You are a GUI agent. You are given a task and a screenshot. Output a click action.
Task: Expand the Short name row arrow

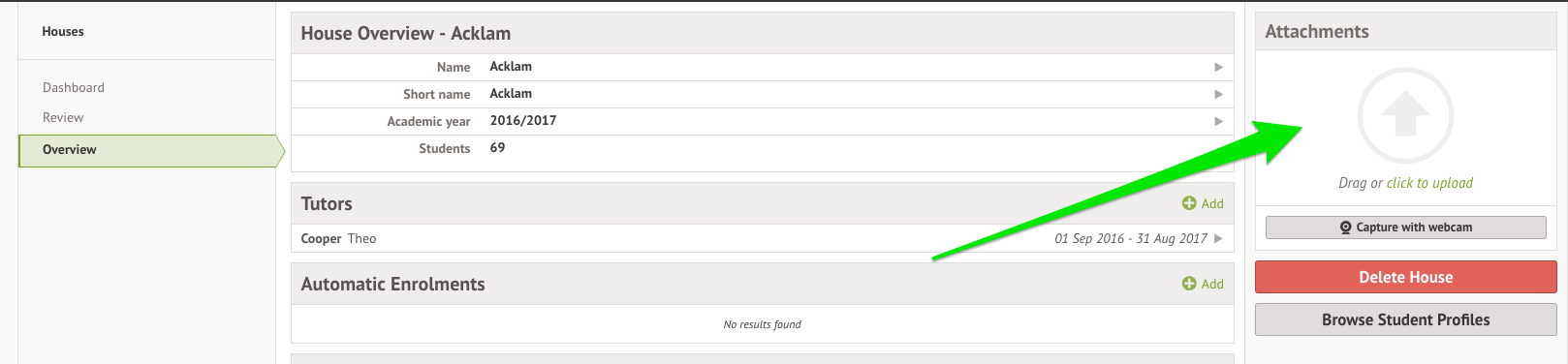pos(1218,94)
